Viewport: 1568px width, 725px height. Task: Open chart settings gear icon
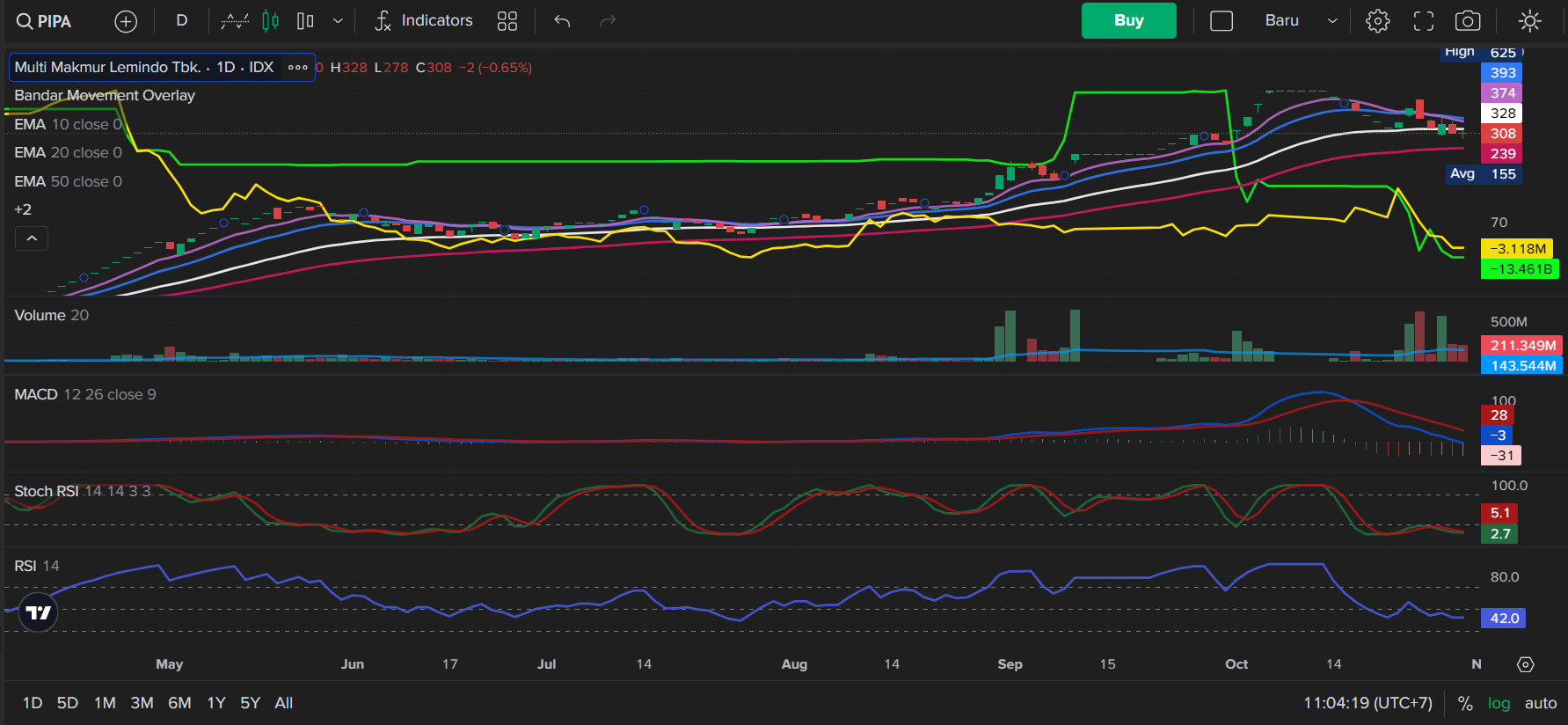(1377, 21)
